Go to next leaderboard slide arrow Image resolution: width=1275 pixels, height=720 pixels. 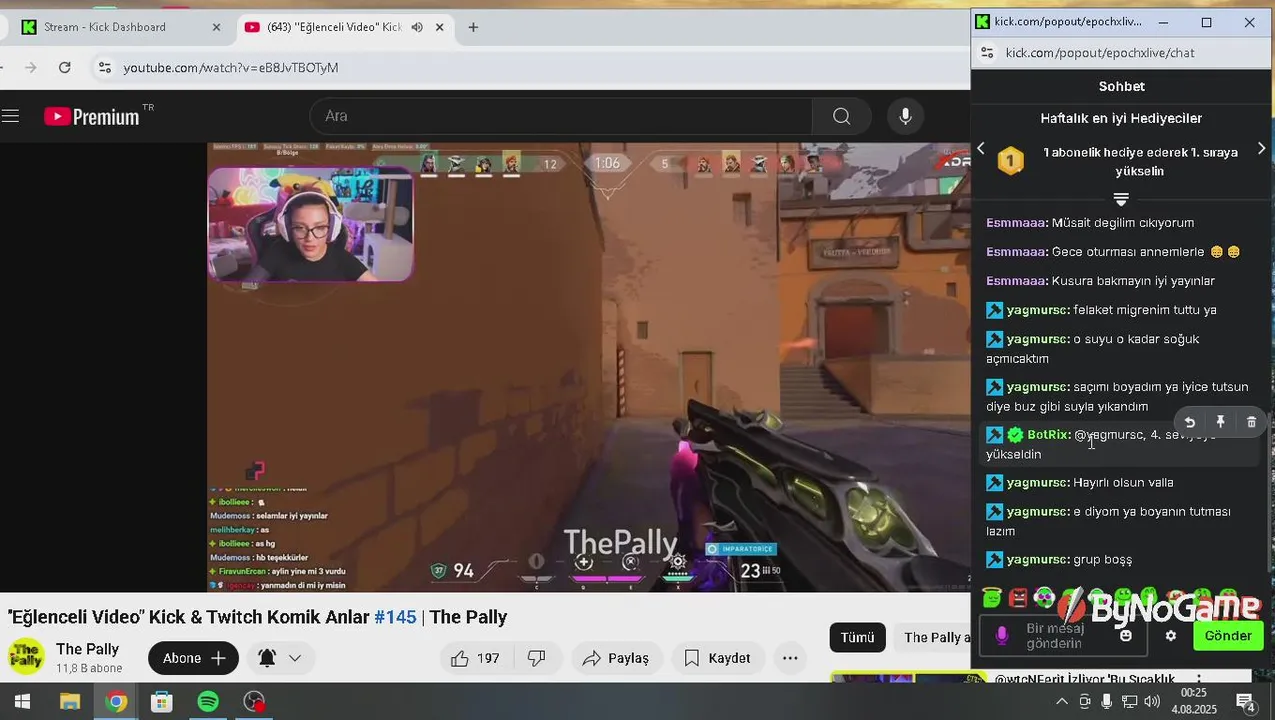pos(1261,148)
